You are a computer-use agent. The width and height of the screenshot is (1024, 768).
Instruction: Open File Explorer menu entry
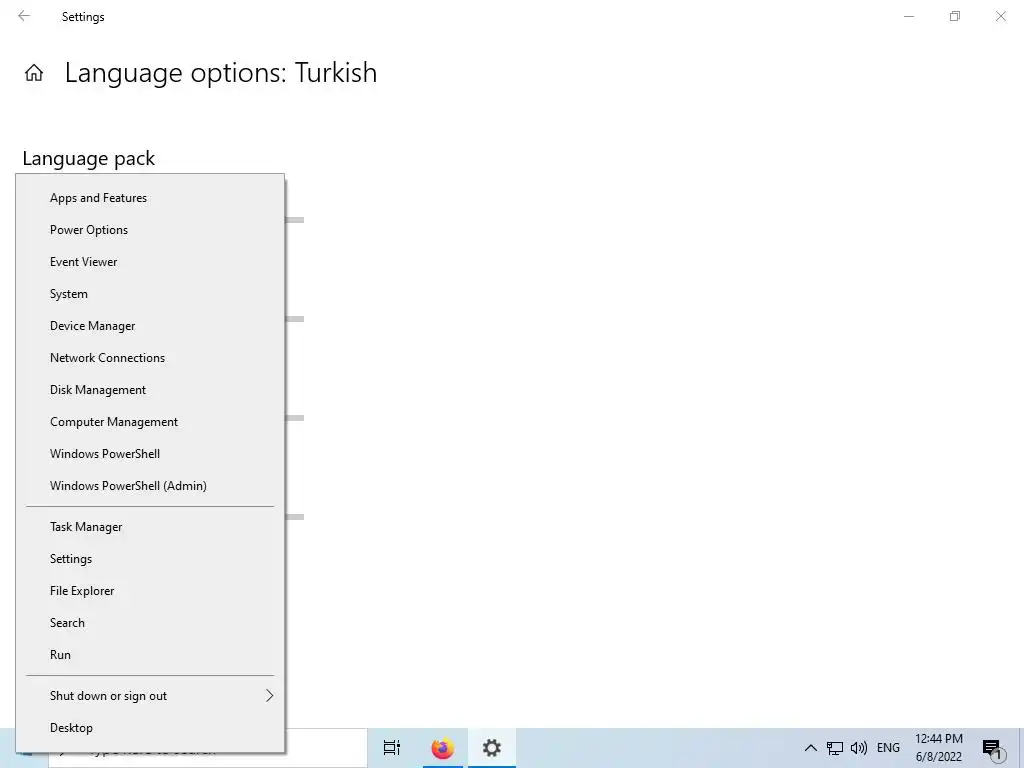(x=150, y=591)
